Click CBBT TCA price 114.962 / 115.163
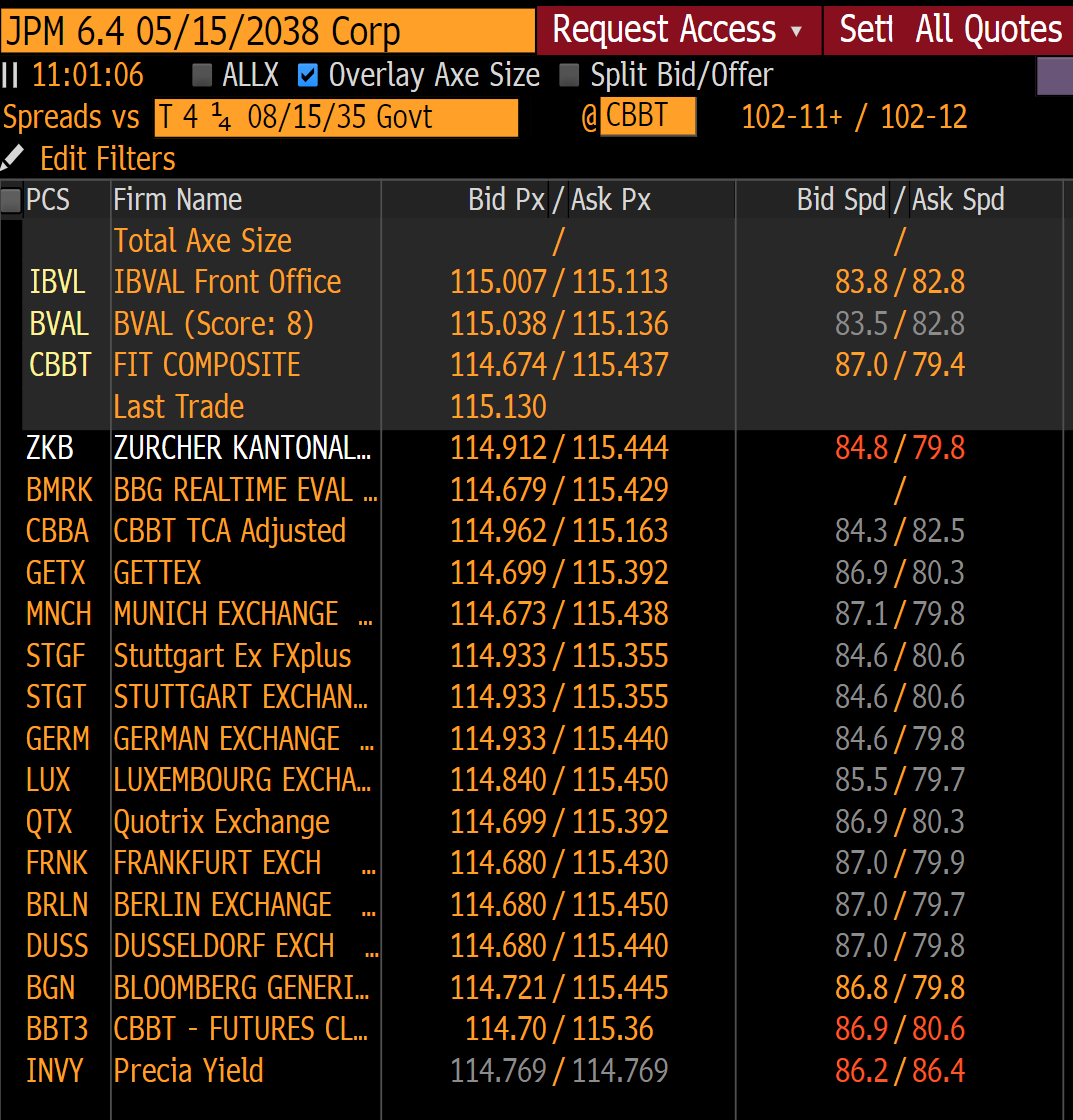Viewport: 1073px width, 1120px height. [559, 531]
